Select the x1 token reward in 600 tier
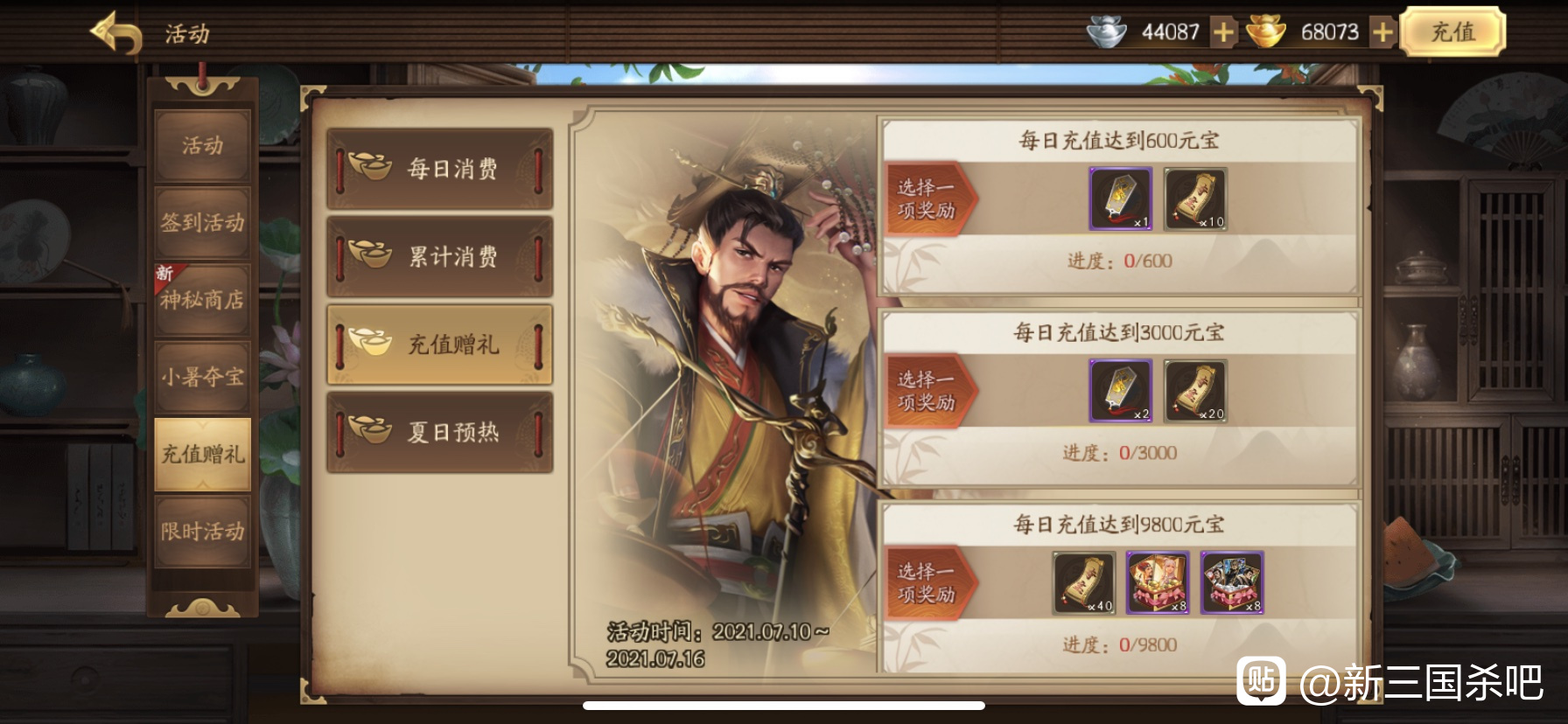Screen dimensions: 1568x724 pyautogui.click(x=1120, y=199)
